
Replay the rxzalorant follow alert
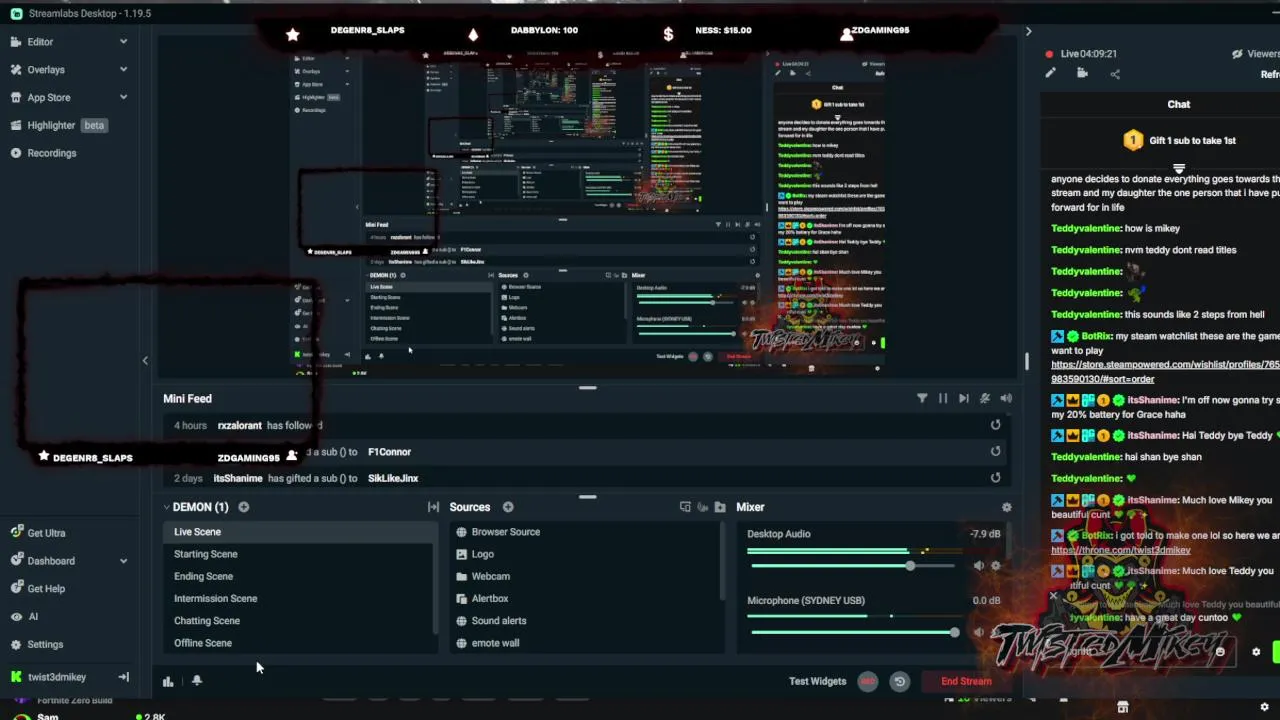click(x=995, y=425)
